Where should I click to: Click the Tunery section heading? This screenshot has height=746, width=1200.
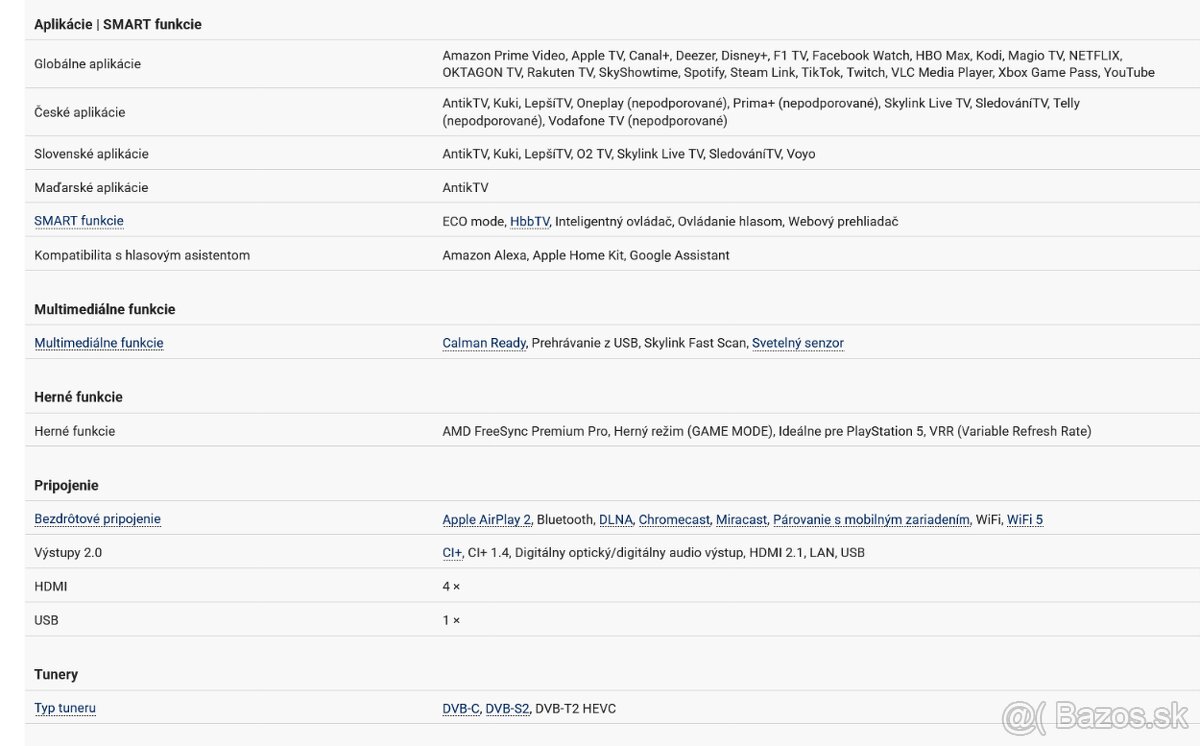pyautogui.click(x=56, y=674)
